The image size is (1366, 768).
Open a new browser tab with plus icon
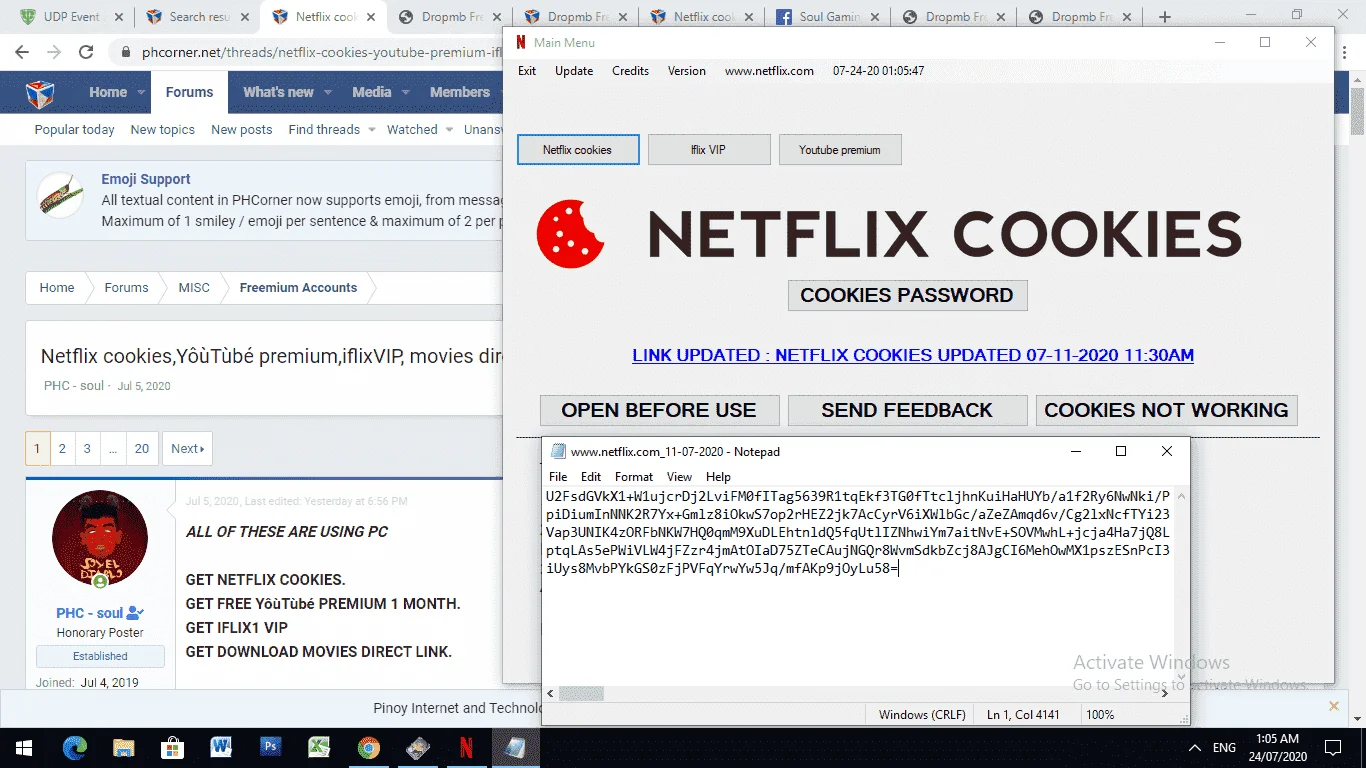(x=1164, y=17)
